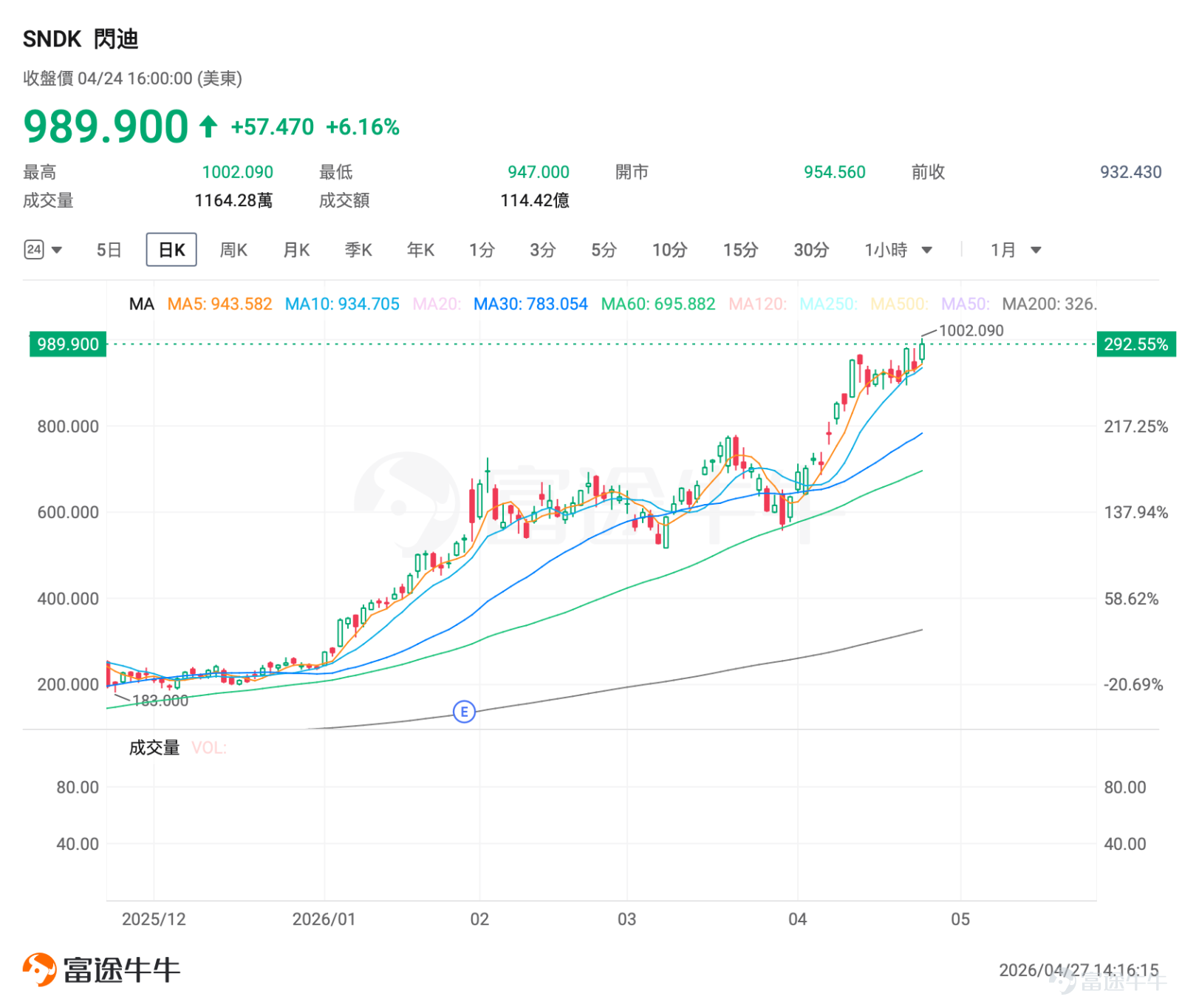Click the 開市 value 954.560
The height and width of the screenshot is (1008, 1182).
point(835,172)
